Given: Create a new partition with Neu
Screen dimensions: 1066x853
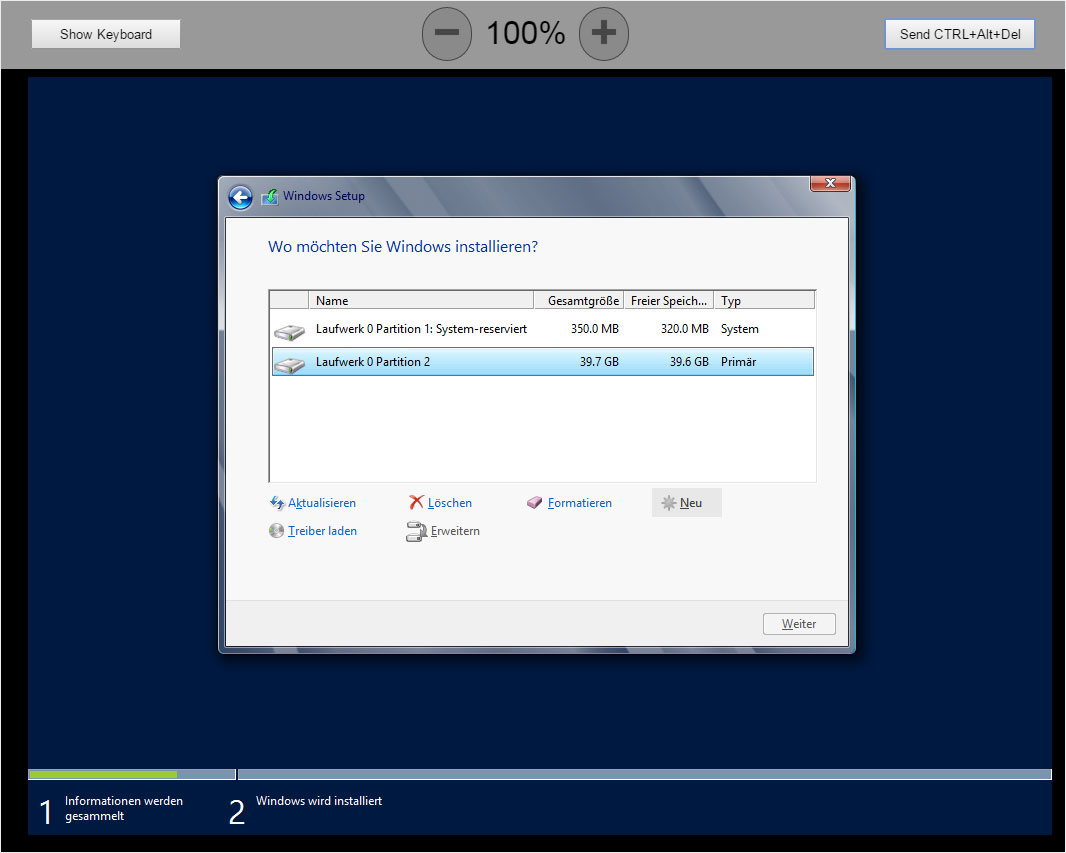Looking at the screenshot, I should pyautogui.click(x=687, y=503).
